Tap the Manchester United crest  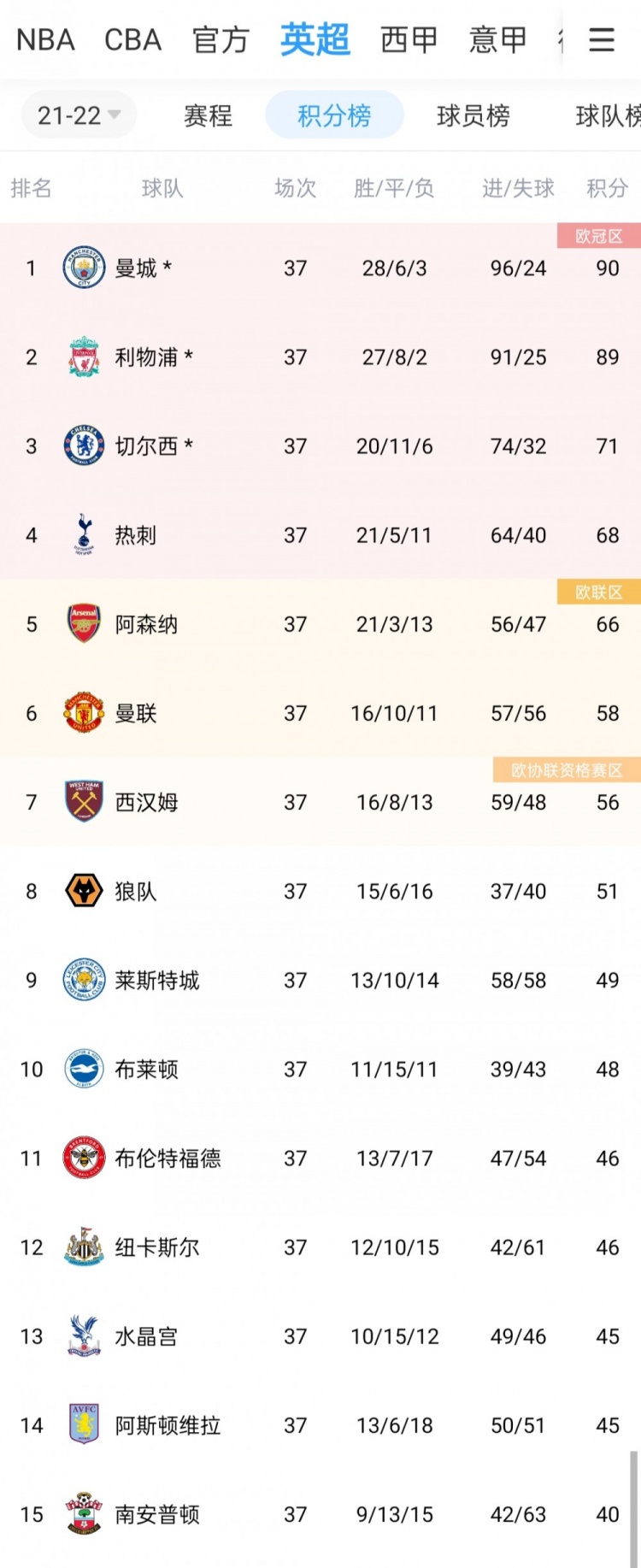pyautogui.click(x=84, y=713)
